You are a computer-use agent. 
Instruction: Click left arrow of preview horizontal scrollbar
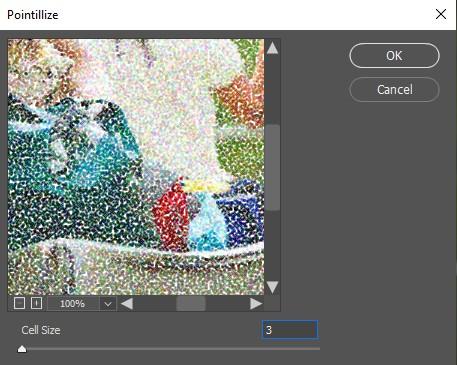[127, 304]
